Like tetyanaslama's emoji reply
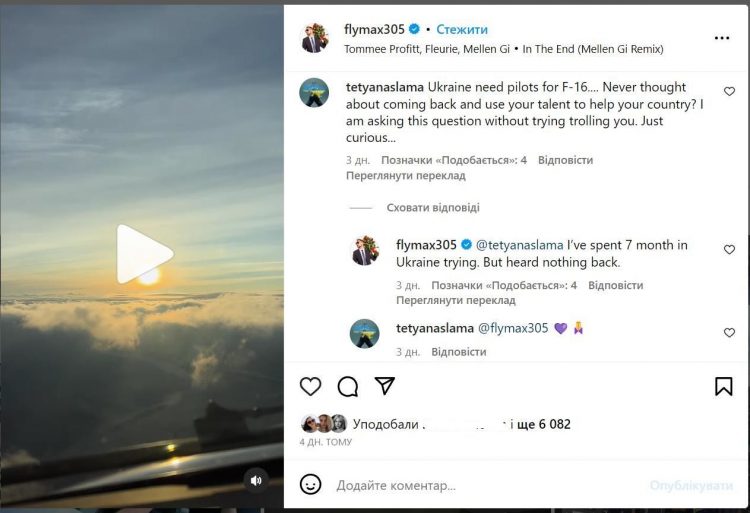The width and height of the screenshot is (750, 513). click(x=729, y=333)
